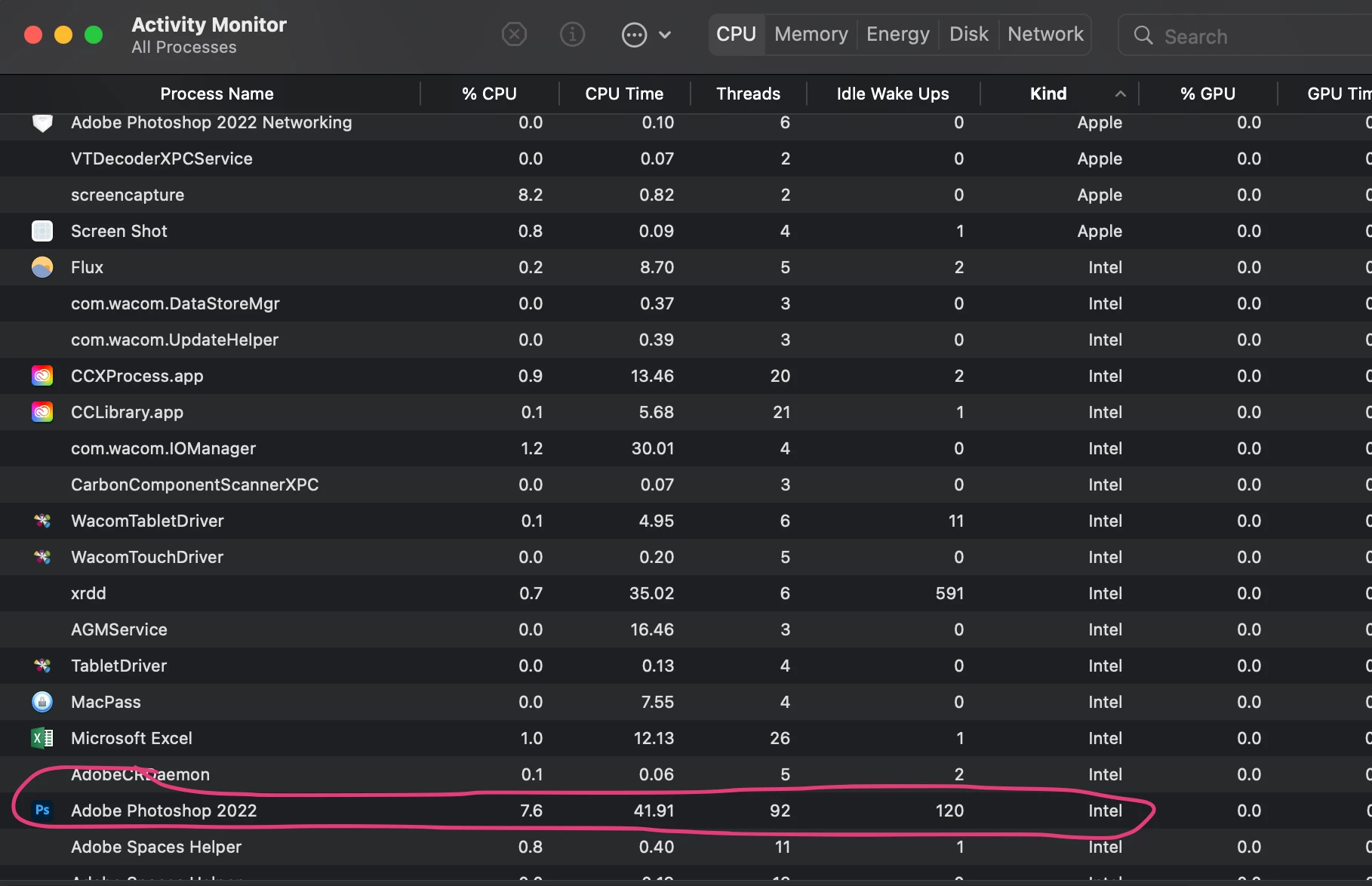Click the TabletDriver icon
1372x886 pixels.
pos(42,665)
